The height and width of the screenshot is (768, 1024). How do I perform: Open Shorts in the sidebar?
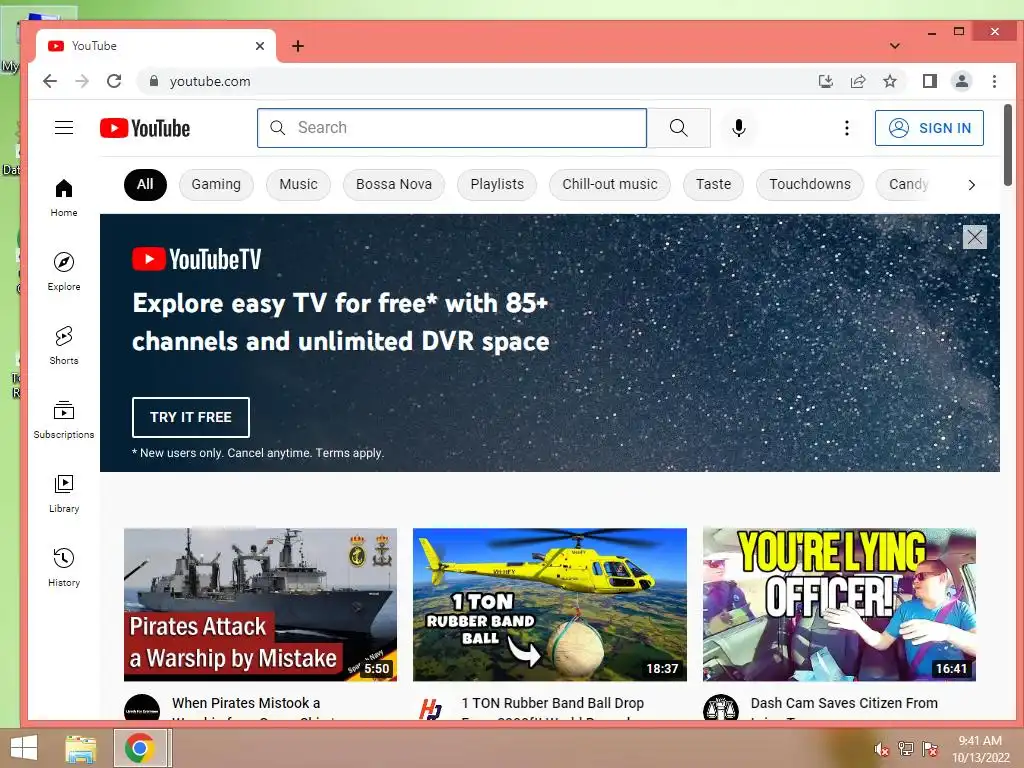click(x=64, y=345)
